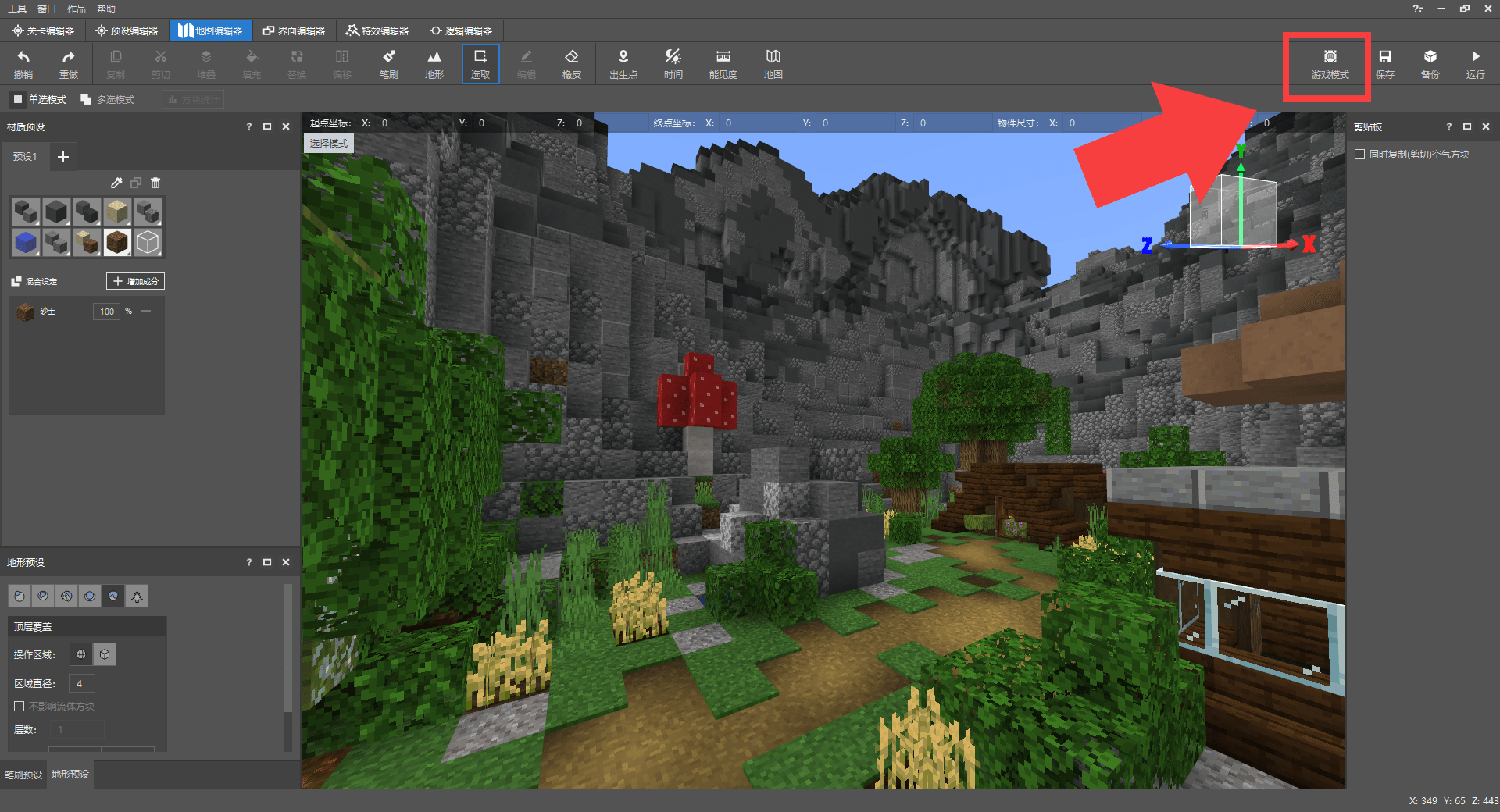The height and width of the screenshot is (812, 1500).
Task: Select the first terrain preset sphere icon
Action: click(x=20, y=597)
